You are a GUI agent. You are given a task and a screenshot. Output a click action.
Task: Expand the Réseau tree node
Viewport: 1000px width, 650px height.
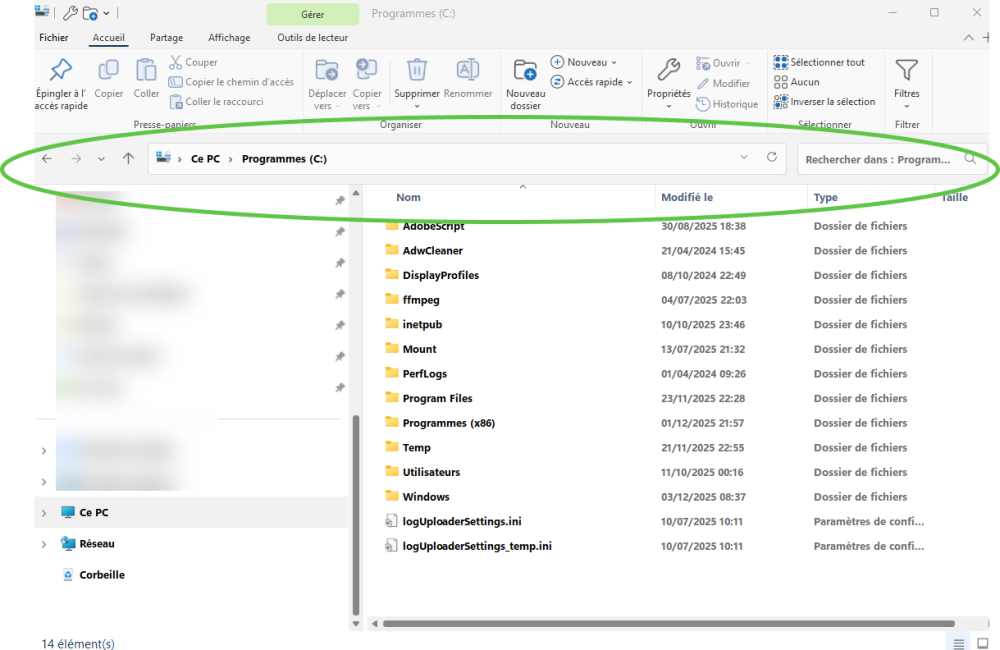tap(43, 544)
